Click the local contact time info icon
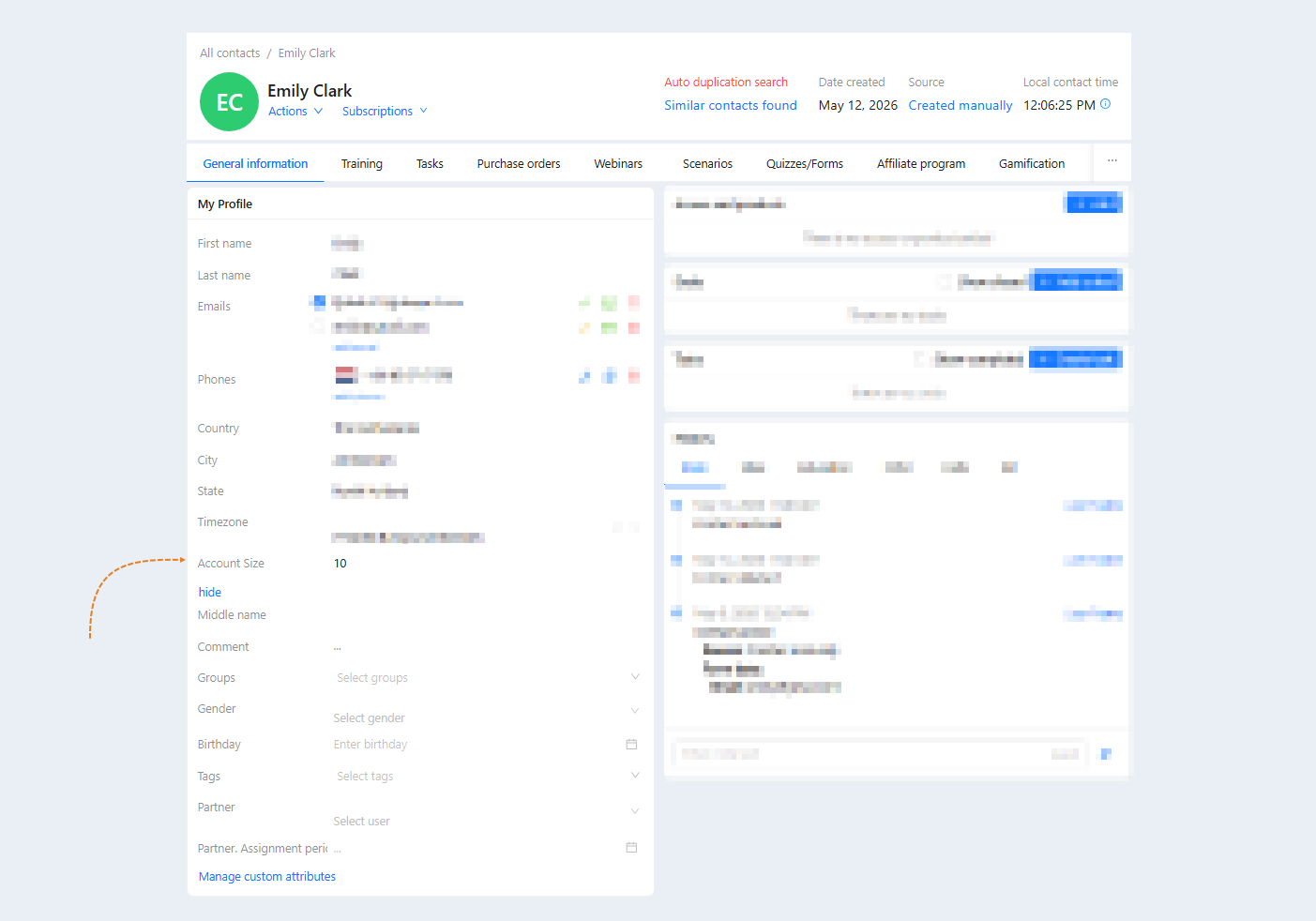The image size is (1316, 921). [x=1106, y=104]
